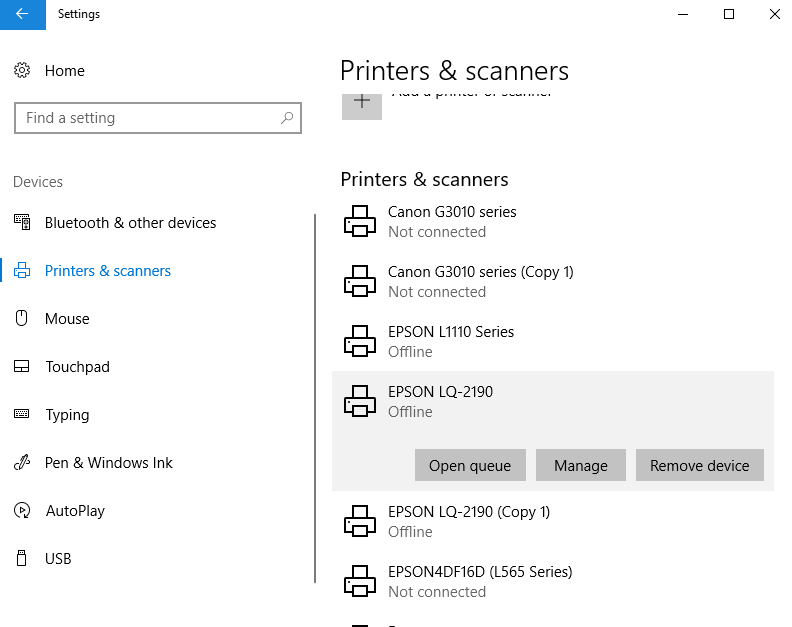Click the sidebar vertical scrollbar
792x627 pixels.
[315, 398]
